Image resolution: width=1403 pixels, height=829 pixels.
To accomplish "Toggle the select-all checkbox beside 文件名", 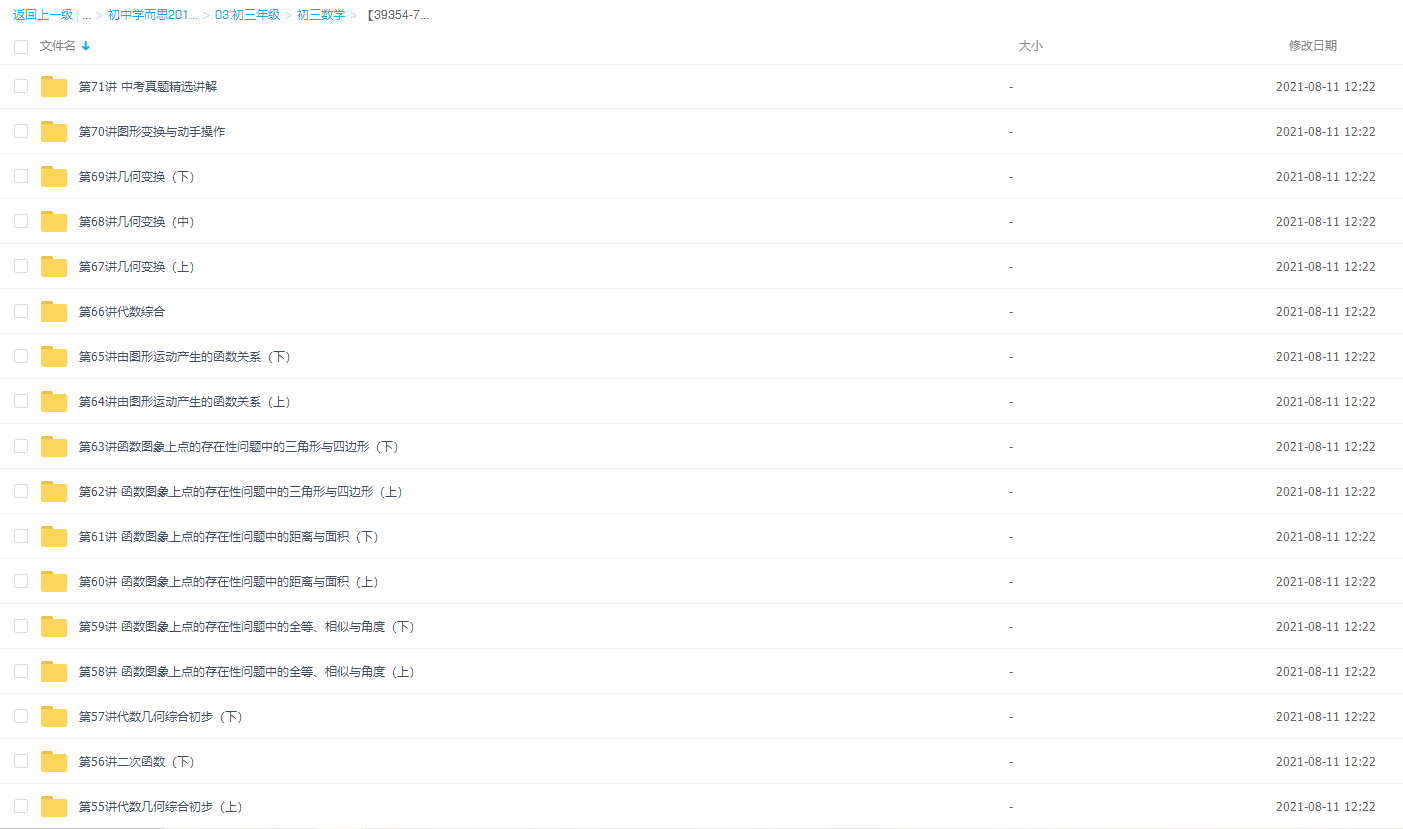I will coord(21,47).
